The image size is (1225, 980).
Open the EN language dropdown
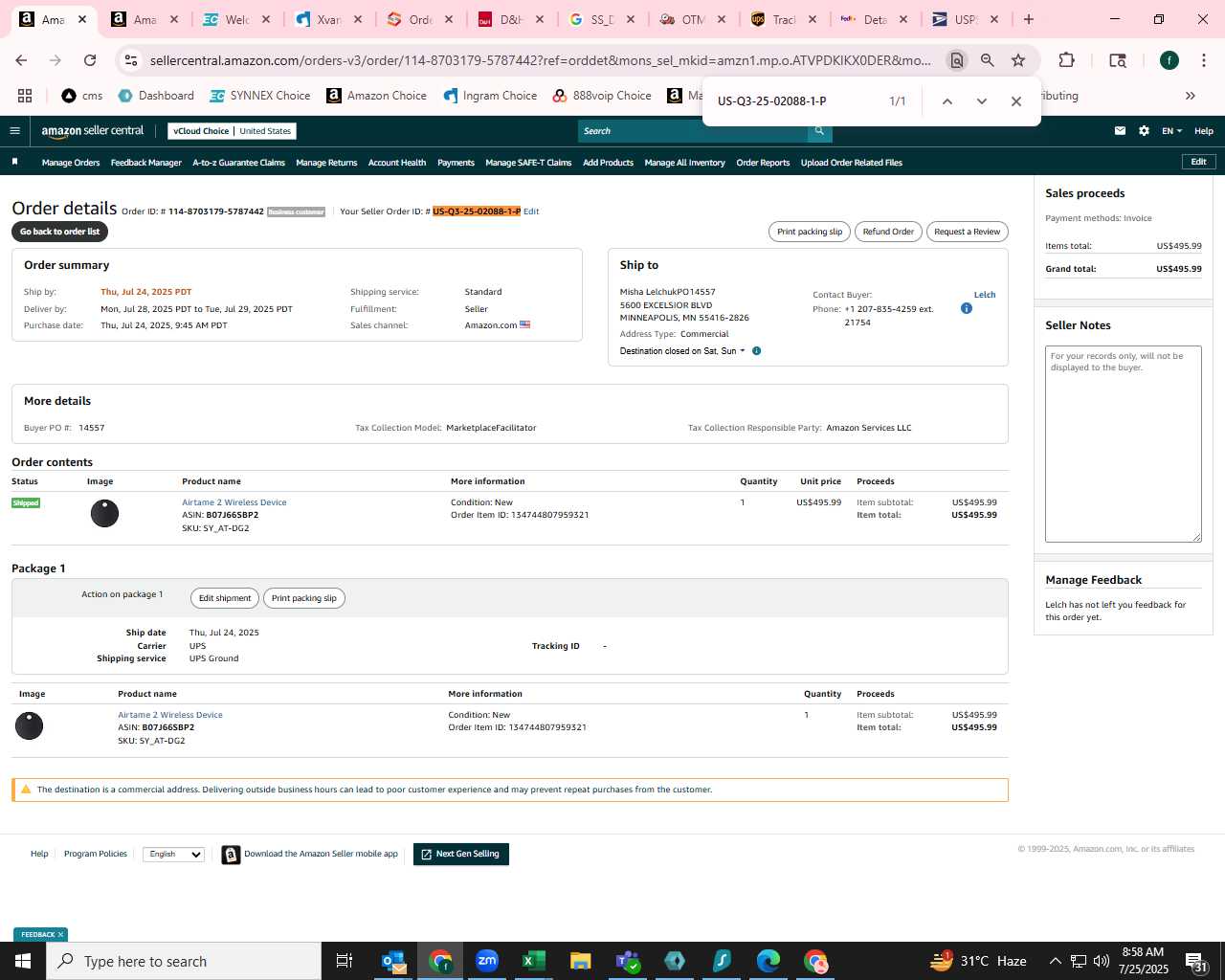pos(1172,131)
